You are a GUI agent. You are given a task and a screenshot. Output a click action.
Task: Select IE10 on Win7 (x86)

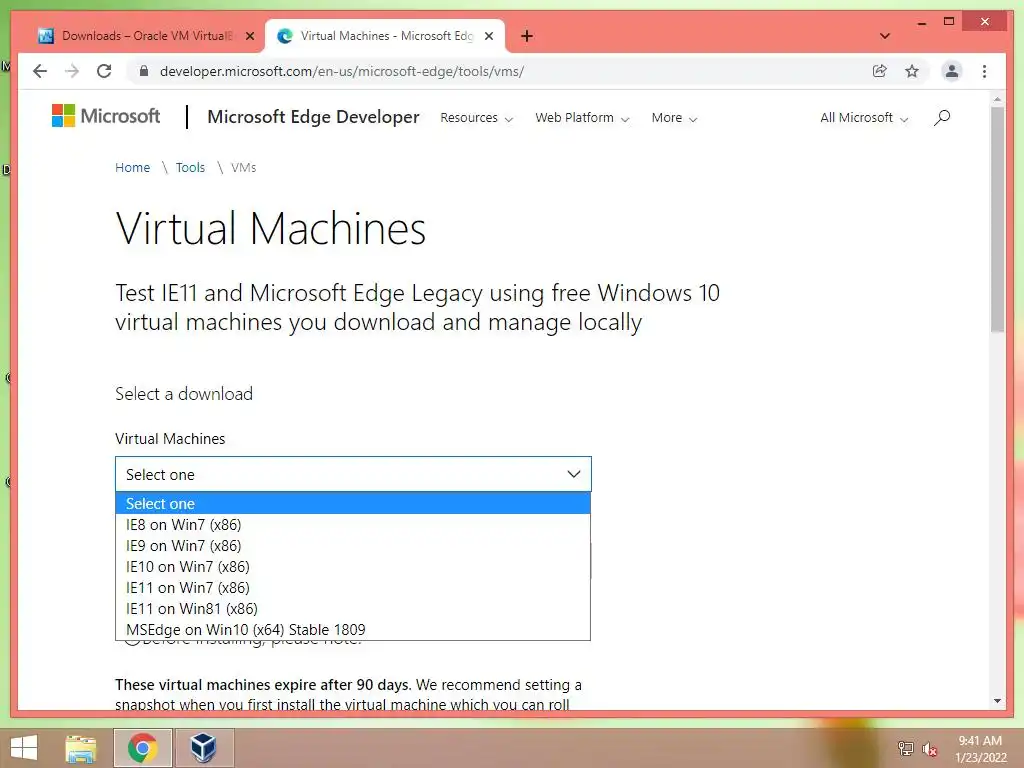(x=353, y=566)
